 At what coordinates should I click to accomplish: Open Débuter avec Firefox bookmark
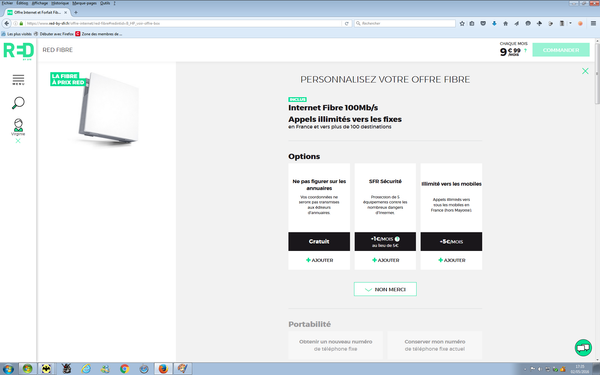point(54,34)
